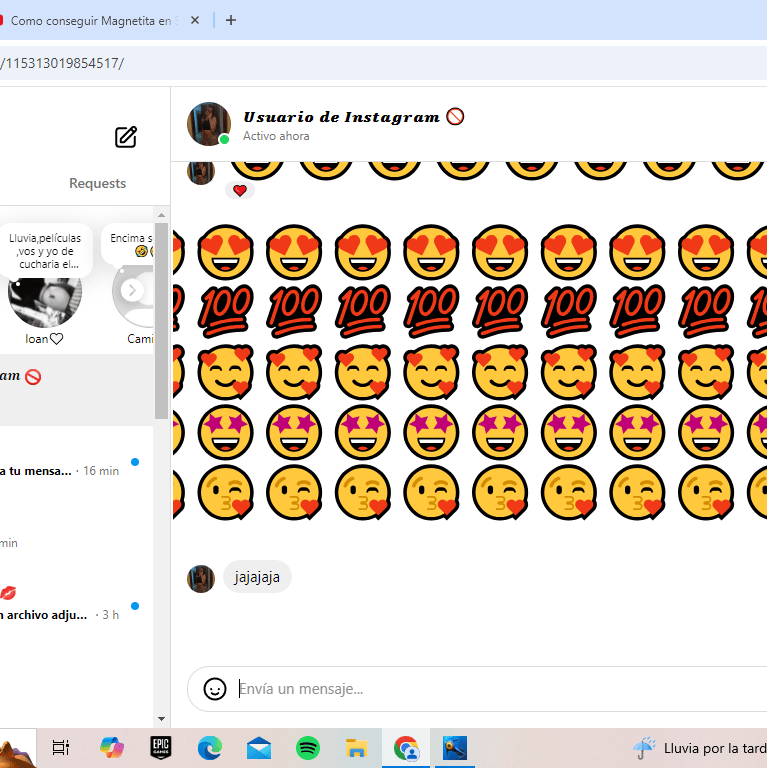Image resolution: width=767 pixels, height=768 pixels.
Task: Open Spotify from the taskbar
Action: click(x=308, y=748)
